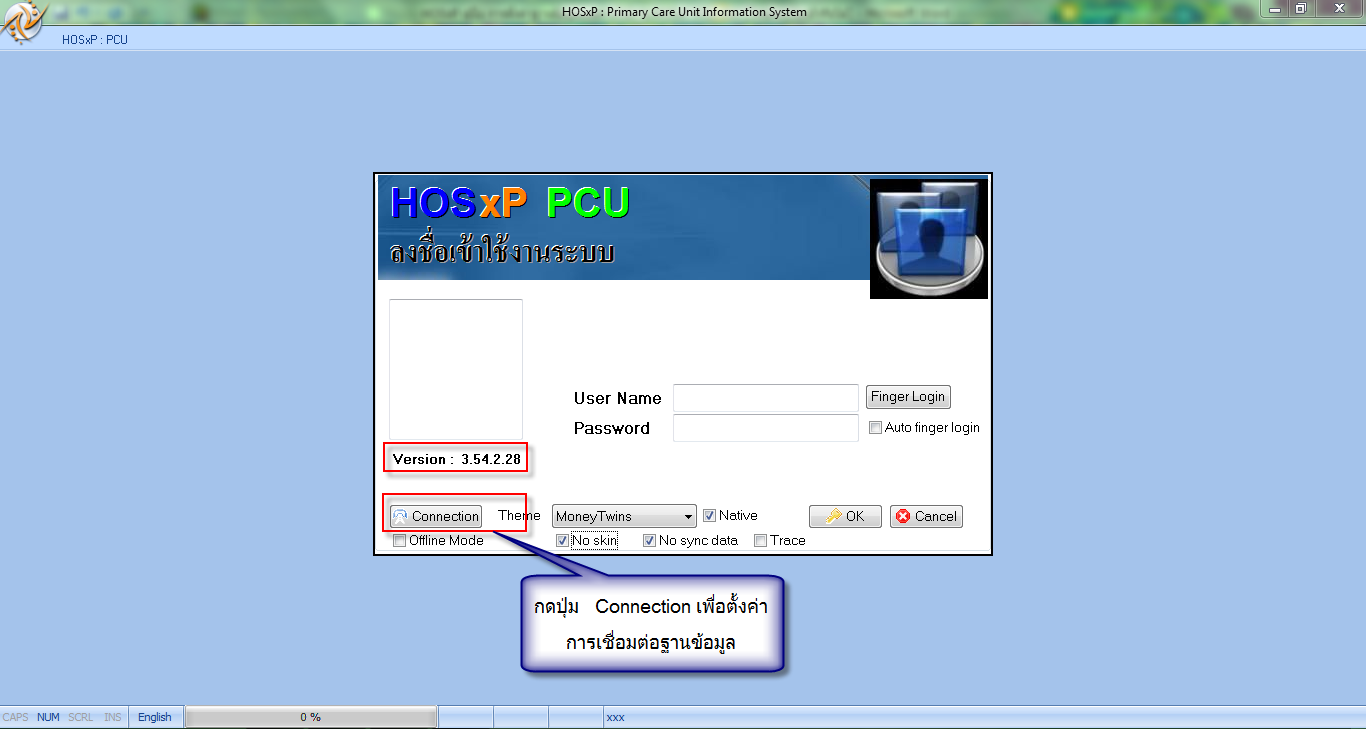Enable Offline Mode

(399, 540)
